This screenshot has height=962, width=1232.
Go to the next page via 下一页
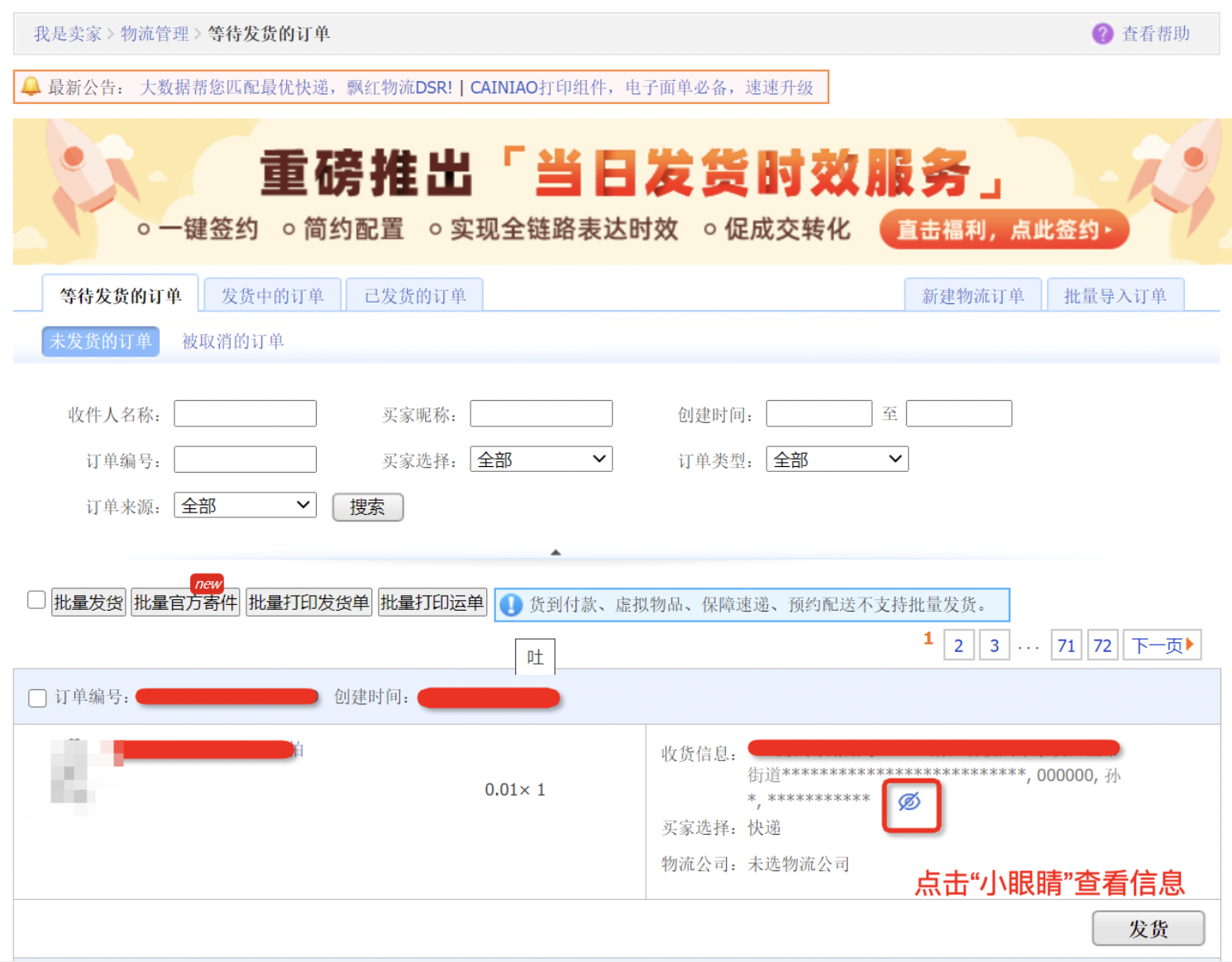(x=1162, y=645)
